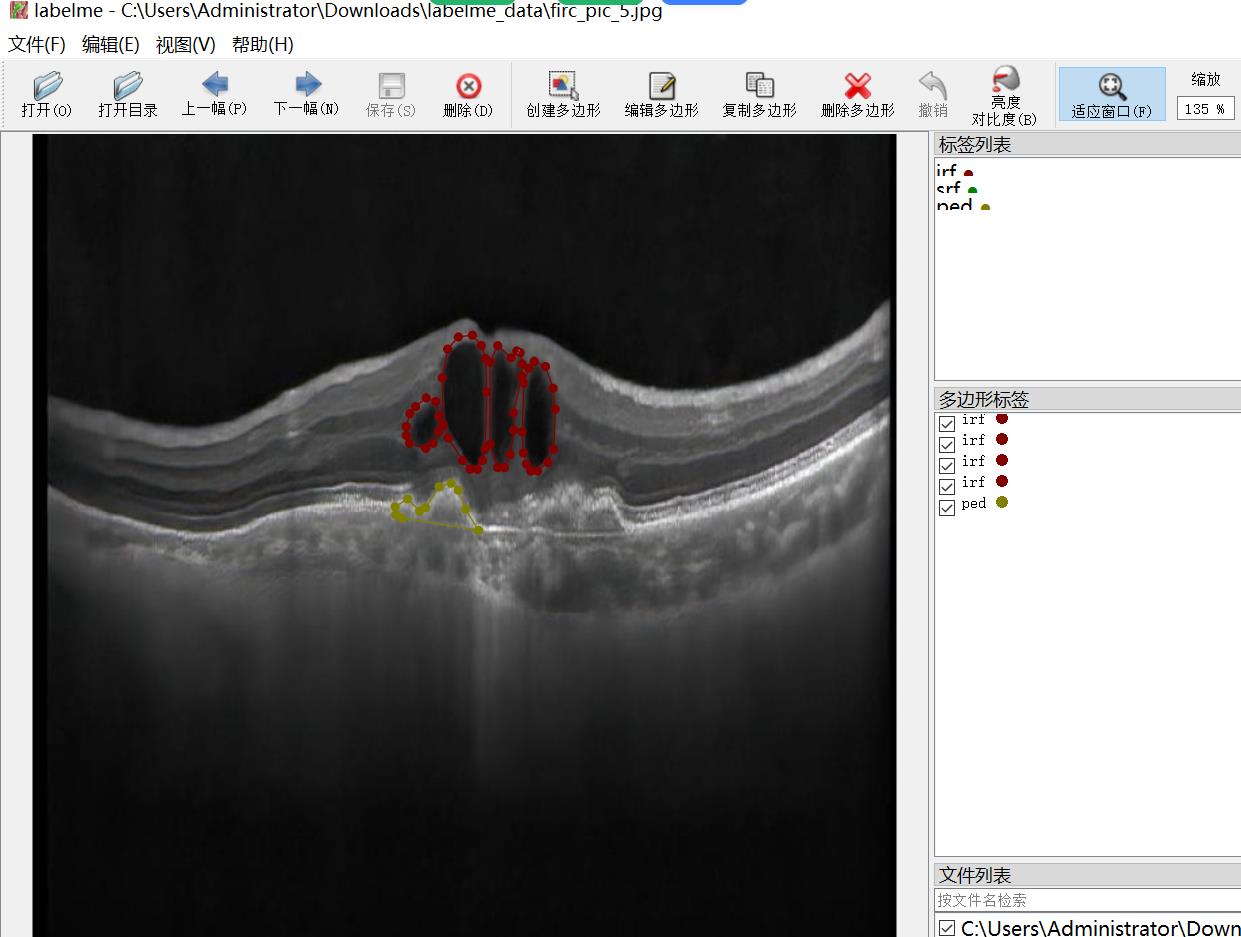Open the 编辑(E) menu

110,45
